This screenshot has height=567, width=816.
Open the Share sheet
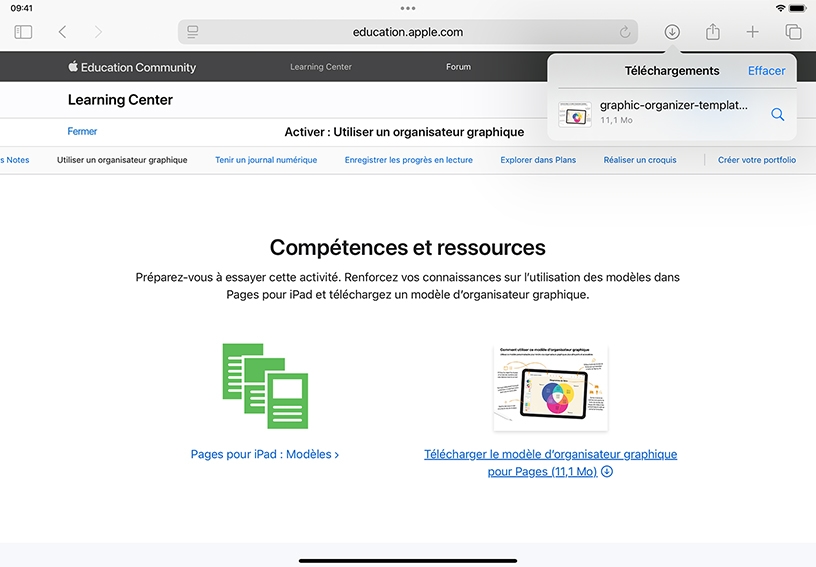point(712,32)
